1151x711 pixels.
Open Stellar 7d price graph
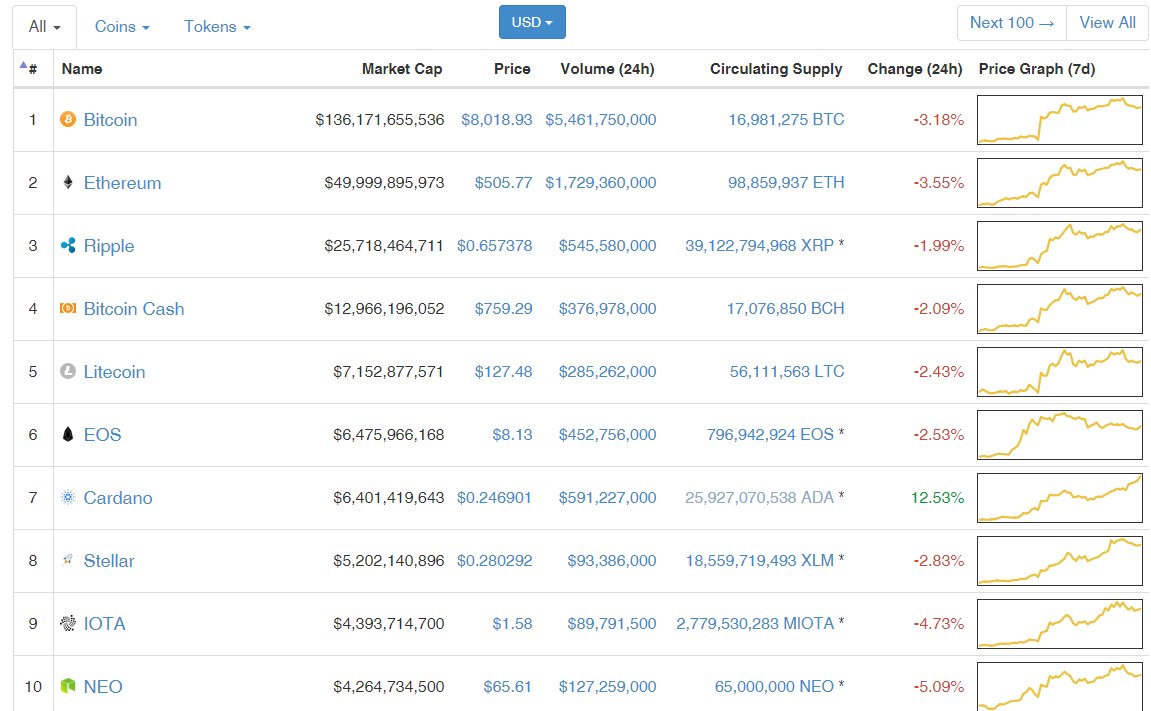[1059, 561]
